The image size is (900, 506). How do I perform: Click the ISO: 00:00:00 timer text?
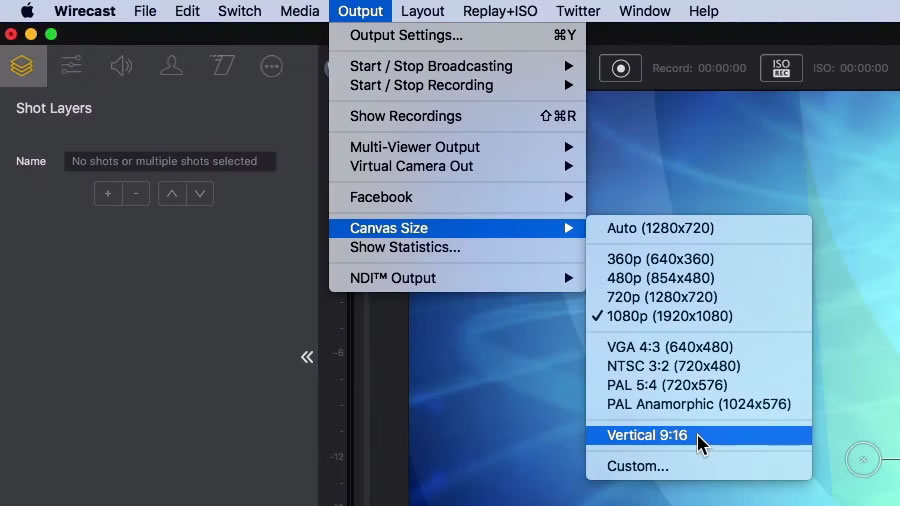click(x=850, y=68)
